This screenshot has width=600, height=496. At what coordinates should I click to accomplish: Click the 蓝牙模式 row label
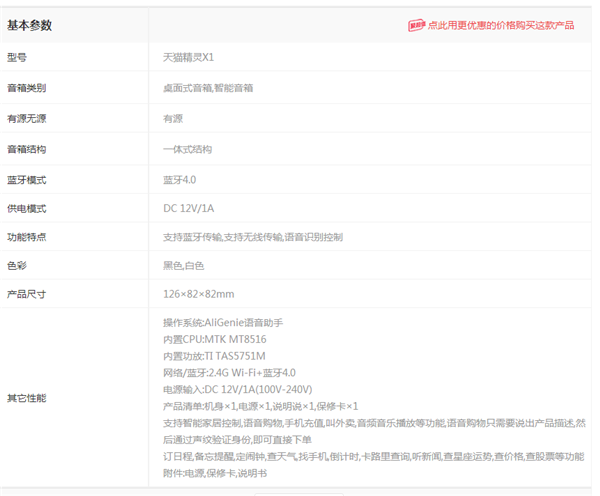click(x=26, y=180)
